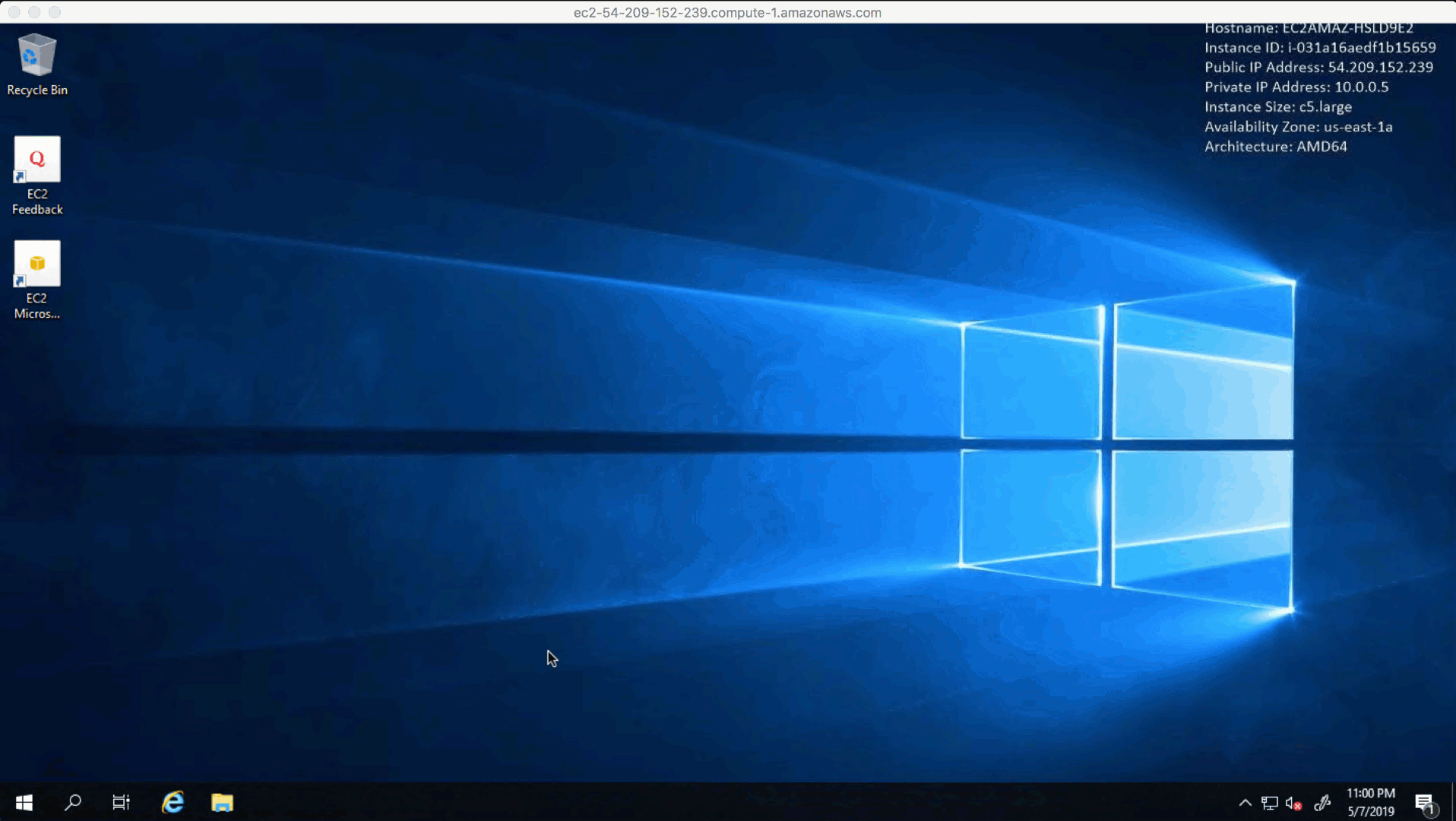Minimize the remote desktop session window

(34, 12)
